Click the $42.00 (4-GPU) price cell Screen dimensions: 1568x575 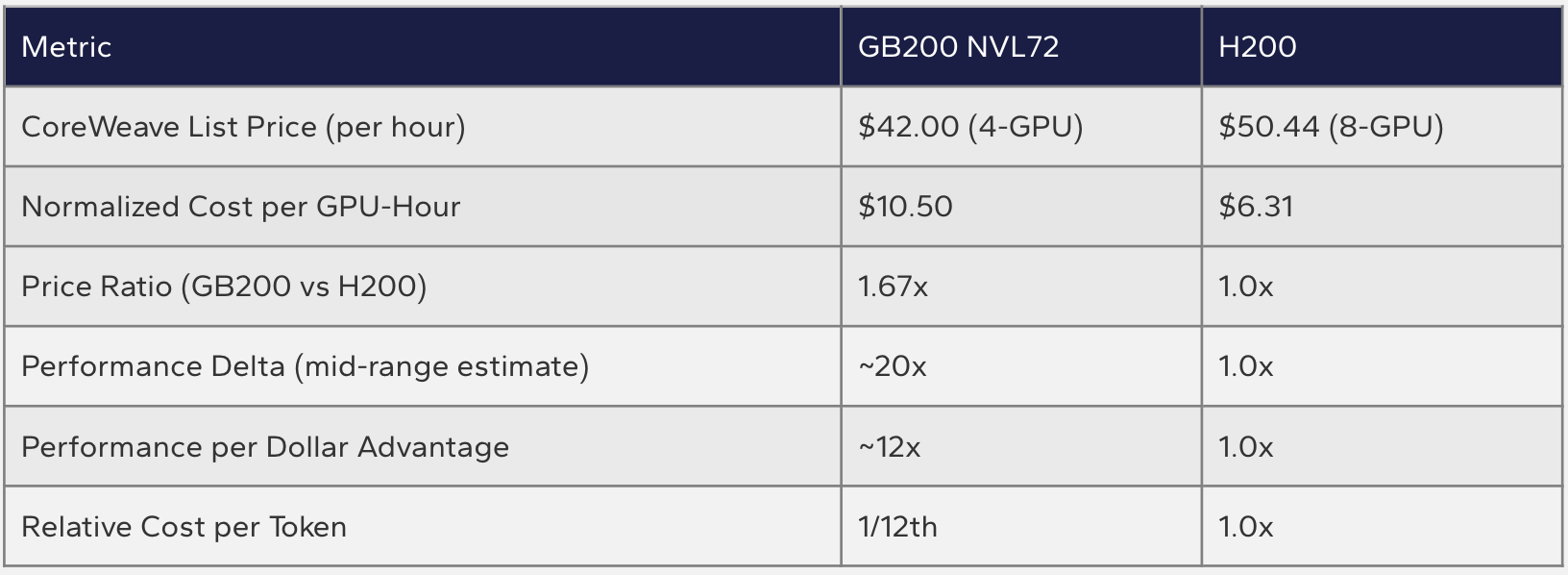[x=970, y=127]
